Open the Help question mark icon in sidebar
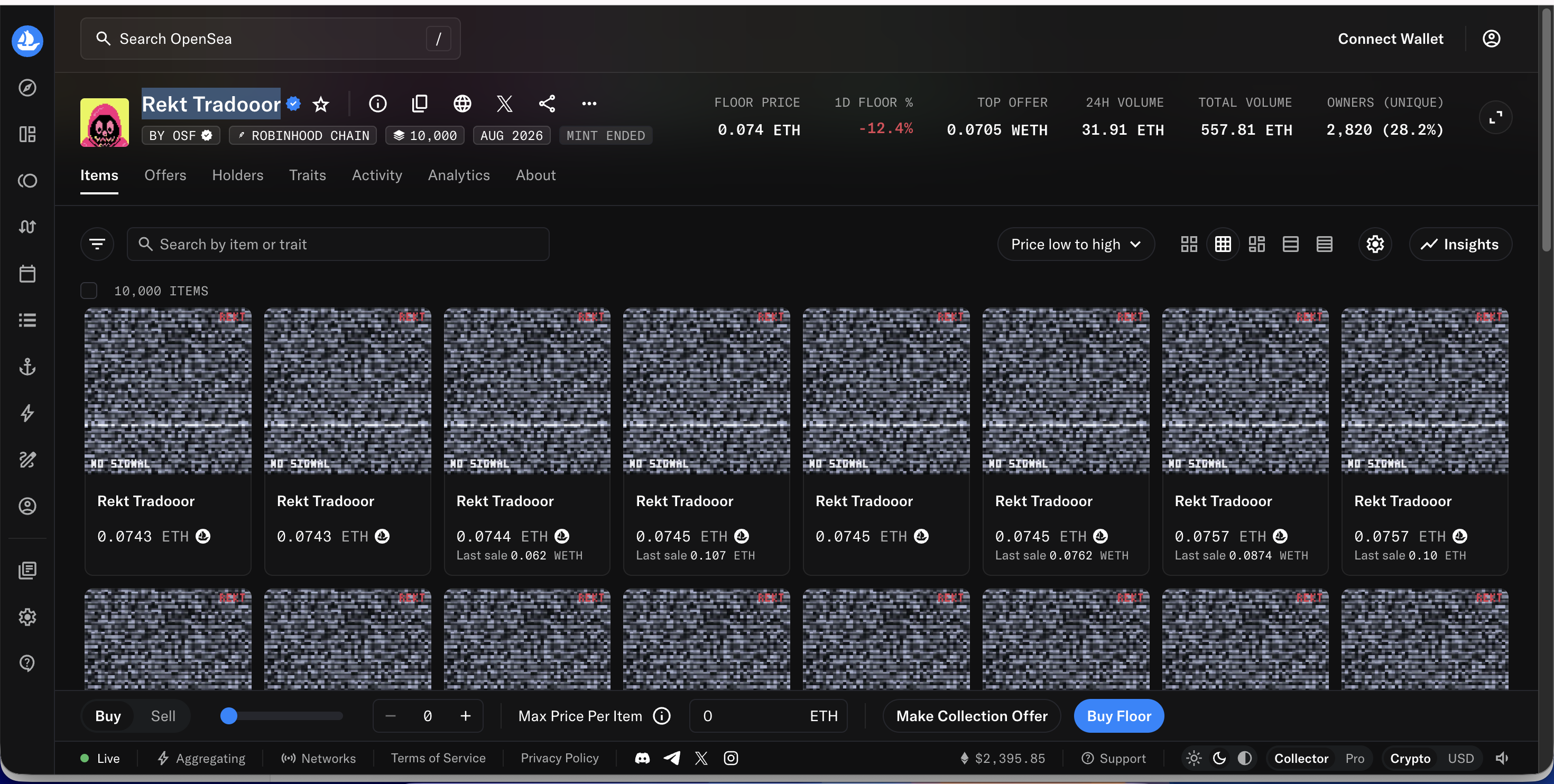Viewport: 1554px width, 784px height. 27,663
